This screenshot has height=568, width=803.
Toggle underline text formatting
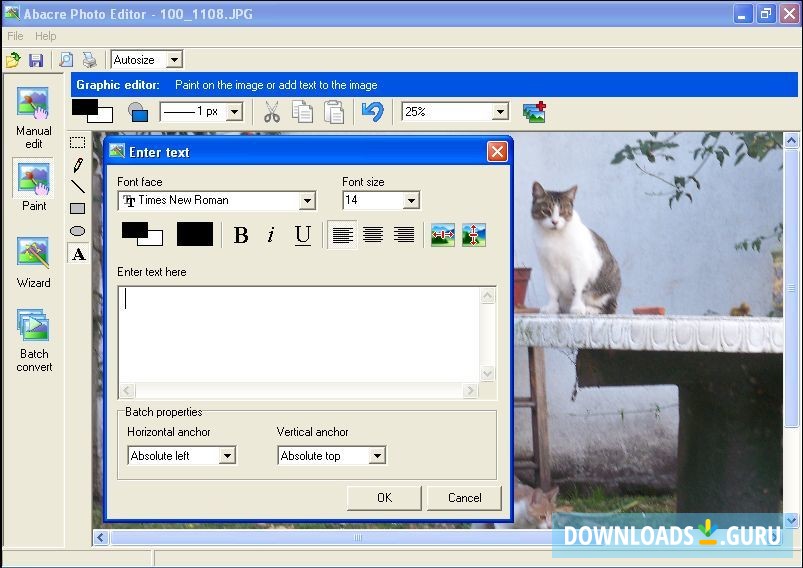(303, 235)
